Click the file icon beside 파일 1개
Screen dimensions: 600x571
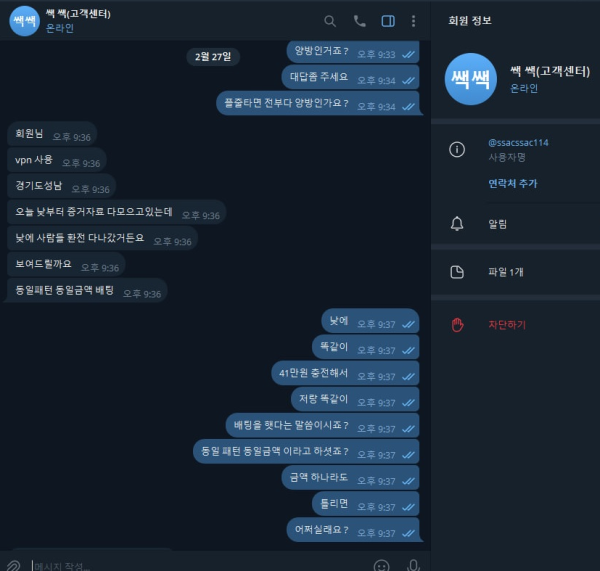(x=457, y=272)
